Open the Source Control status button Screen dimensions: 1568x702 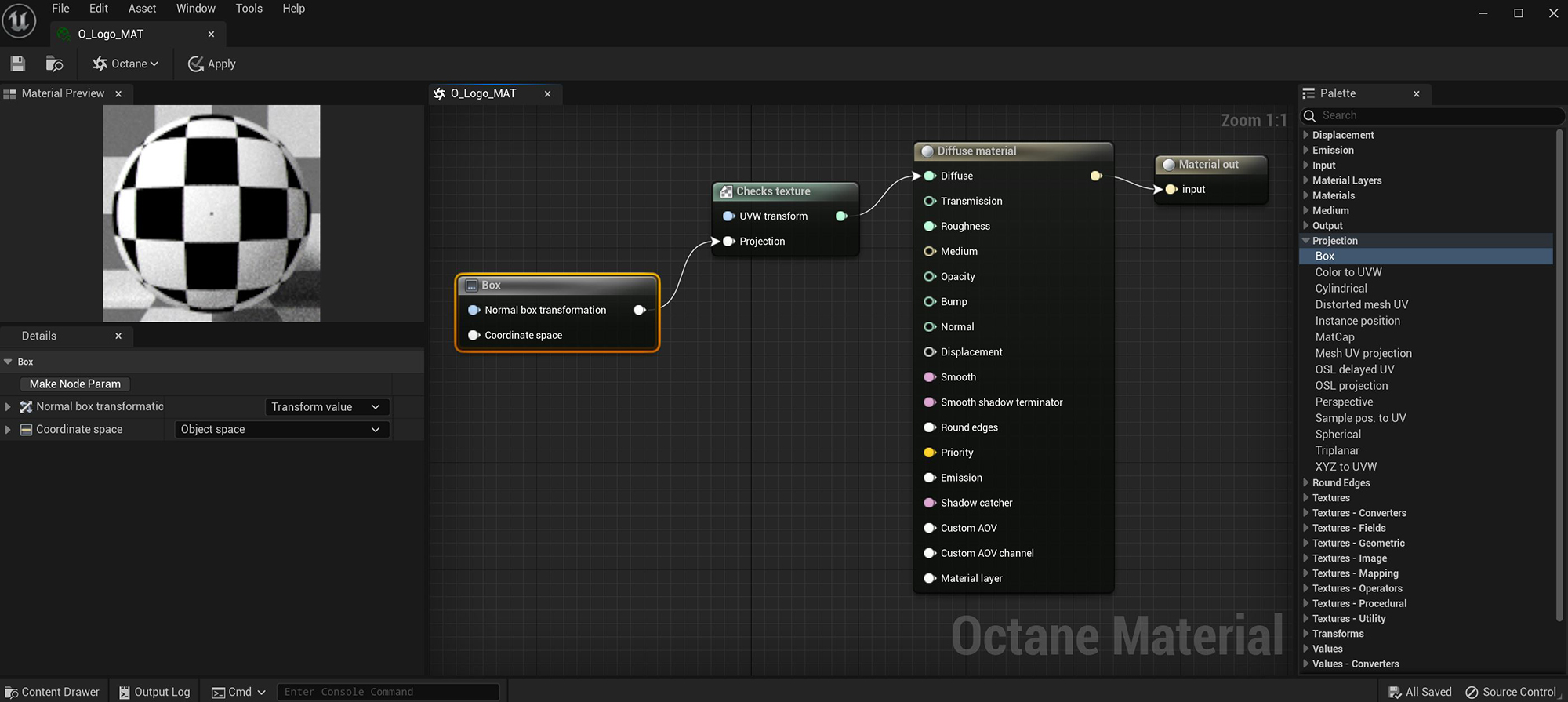[1511, 692]
